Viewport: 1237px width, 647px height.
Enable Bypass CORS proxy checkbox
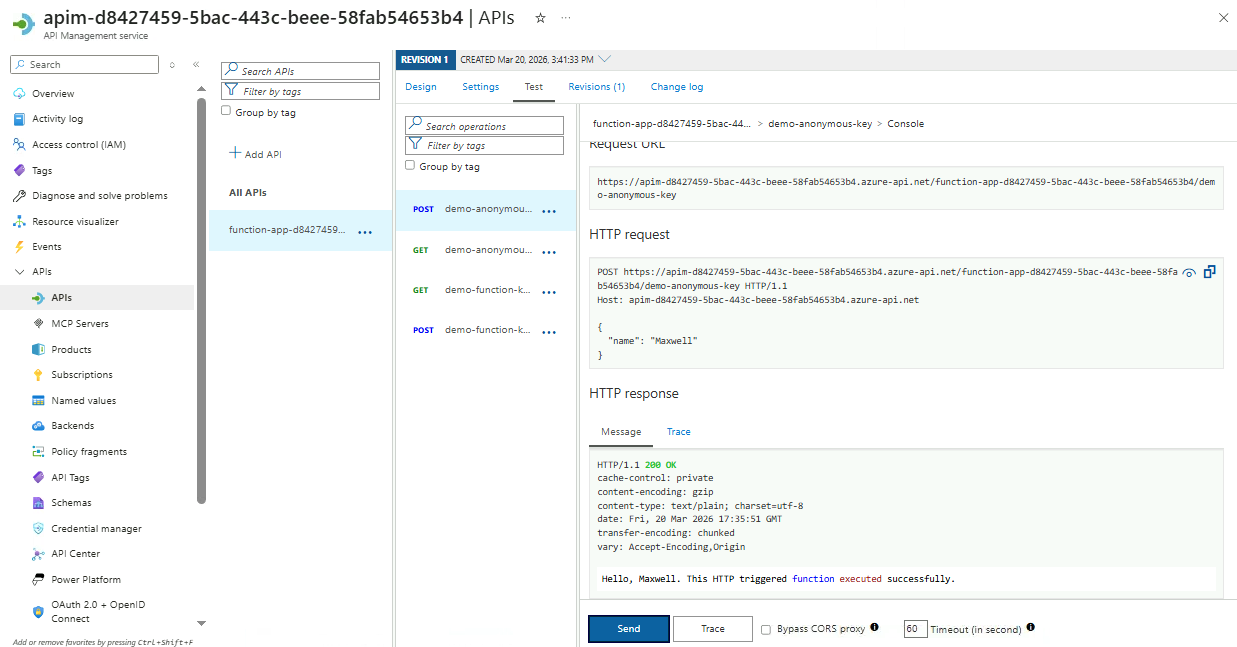click(x=766, y=630)
